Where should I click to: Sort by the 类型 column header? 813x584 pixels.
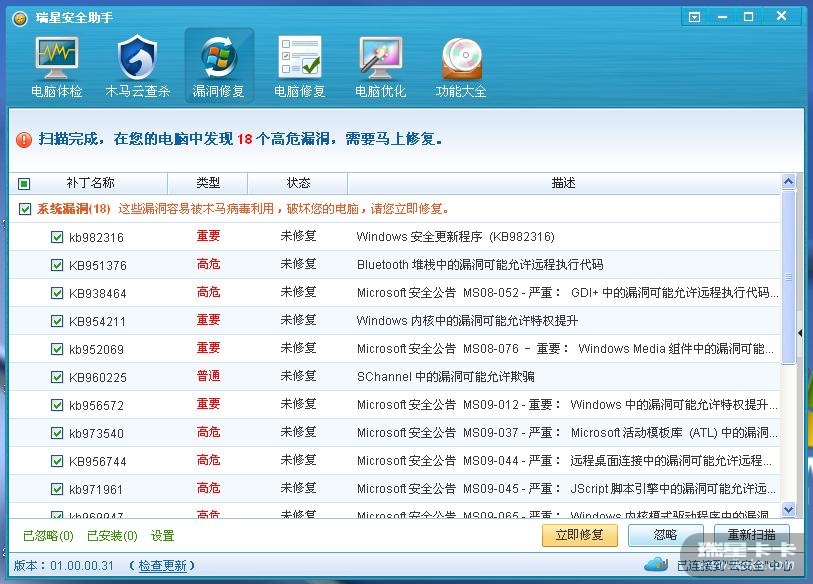[208, 183]
